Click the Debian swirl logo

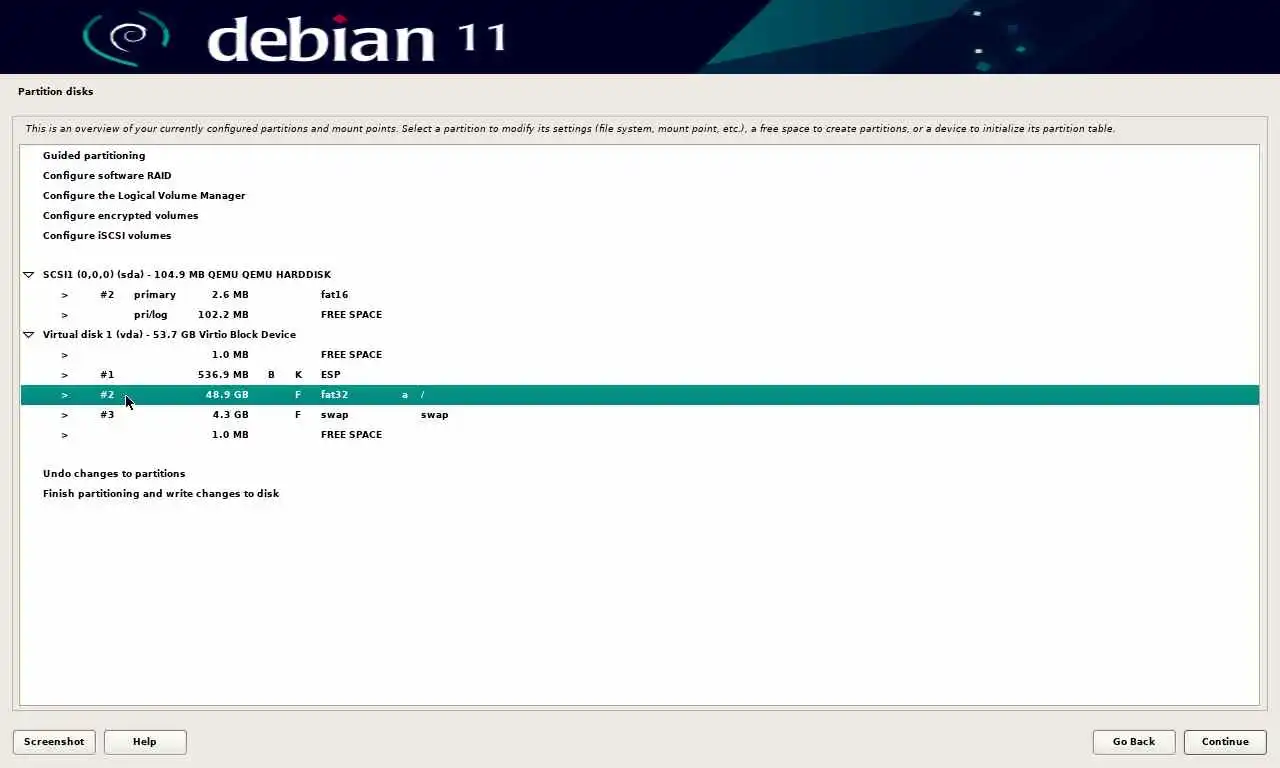click(126, 38)
